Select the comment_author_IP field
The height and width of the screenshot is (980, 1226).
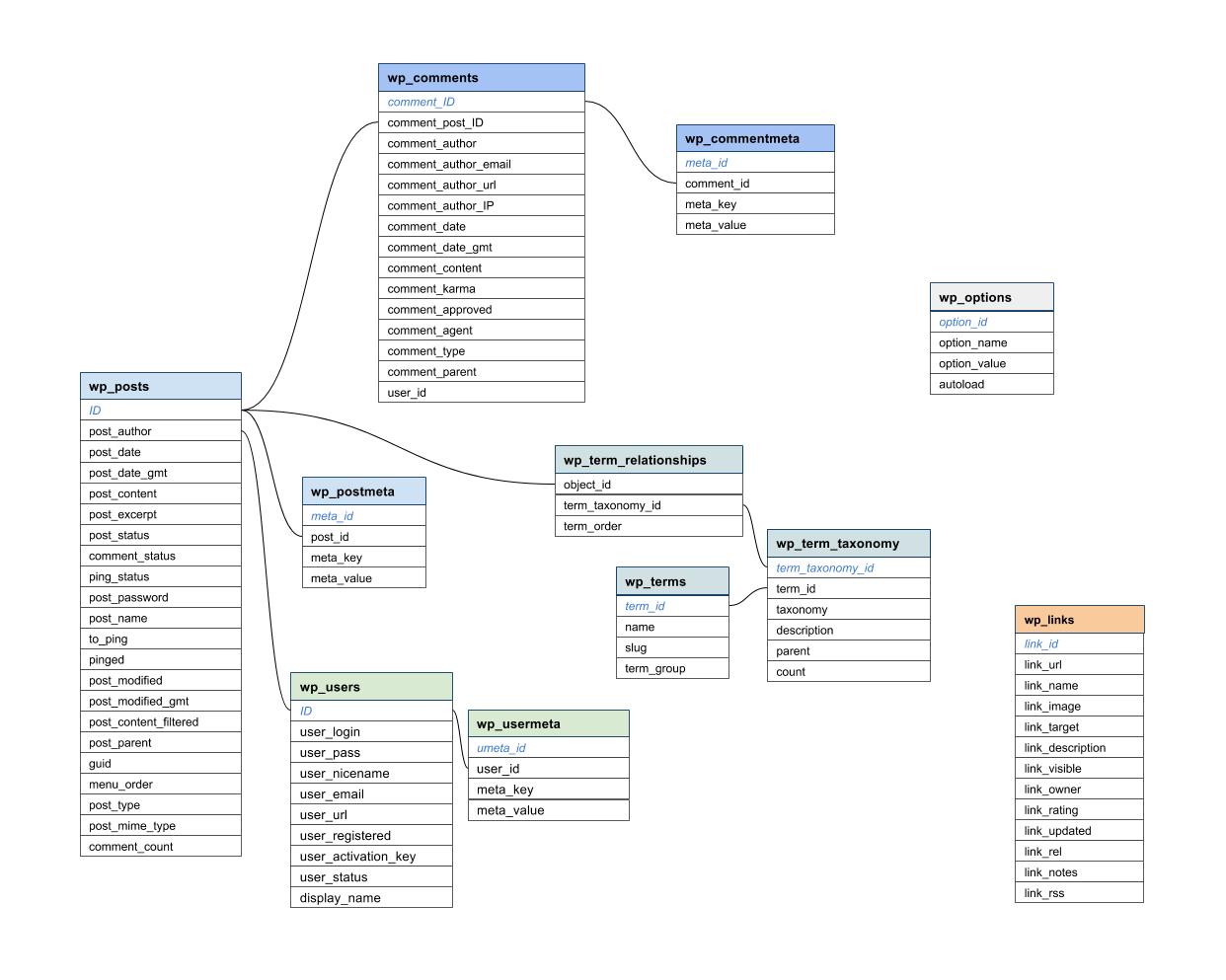click(482, 205)
